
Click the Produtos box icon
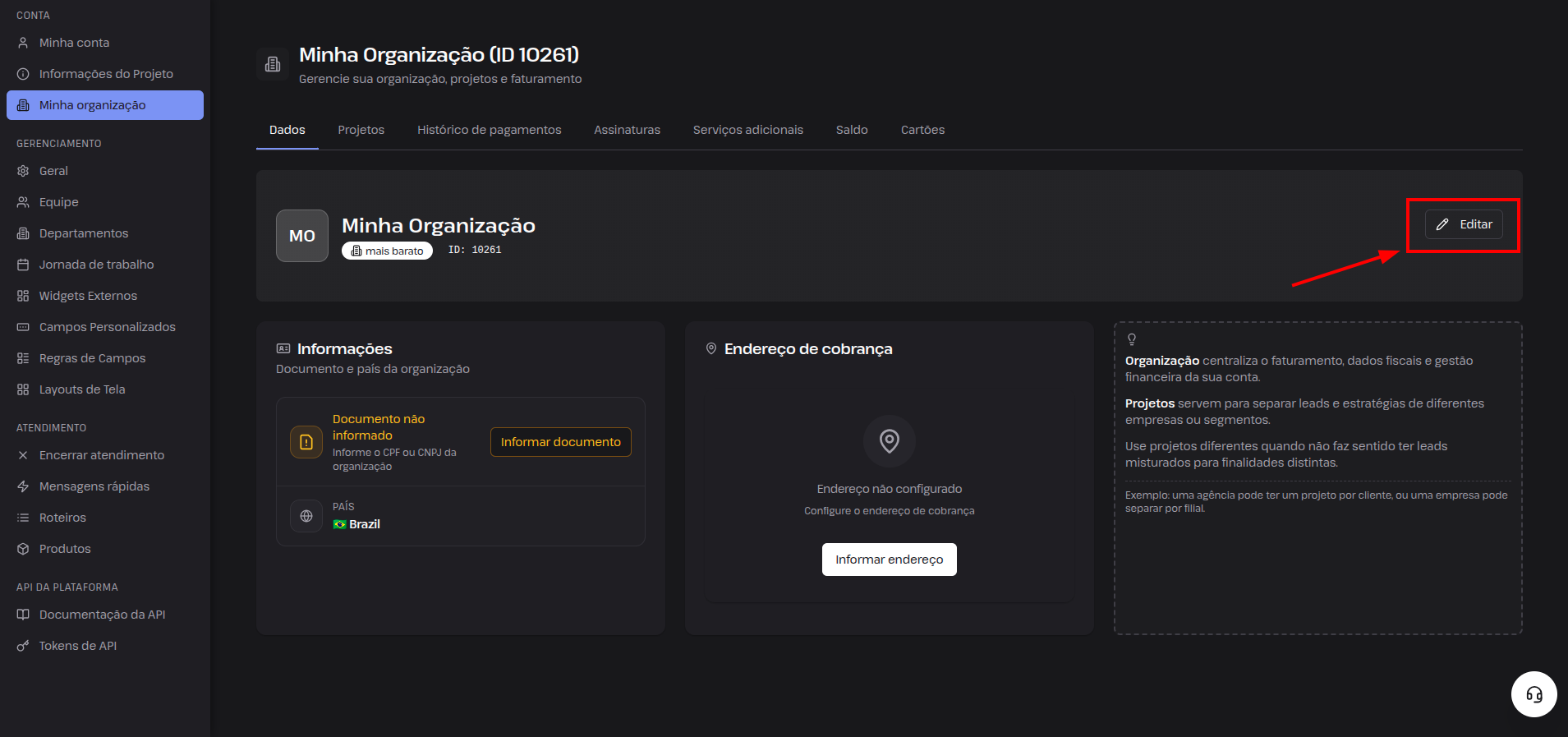(23, 549)
